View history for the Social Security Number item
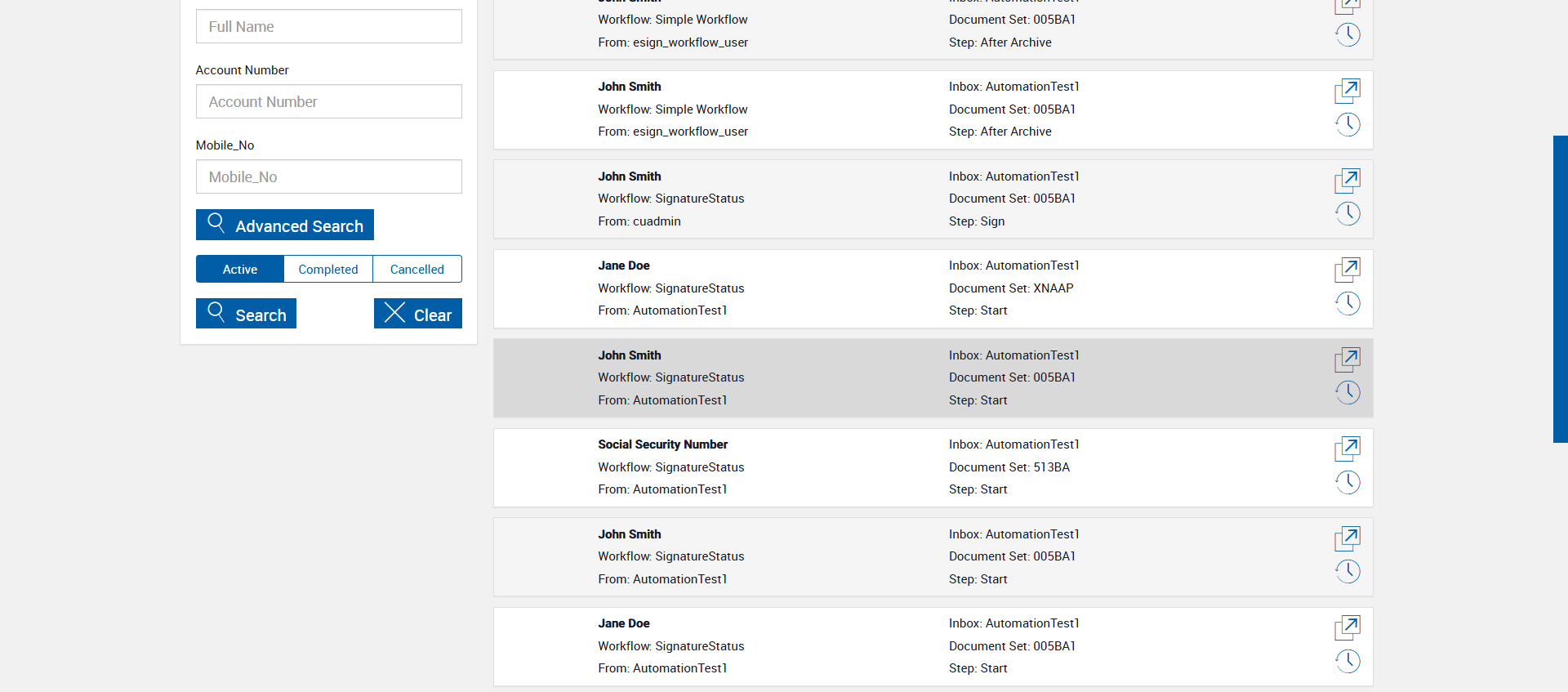 pos(1347,482)
